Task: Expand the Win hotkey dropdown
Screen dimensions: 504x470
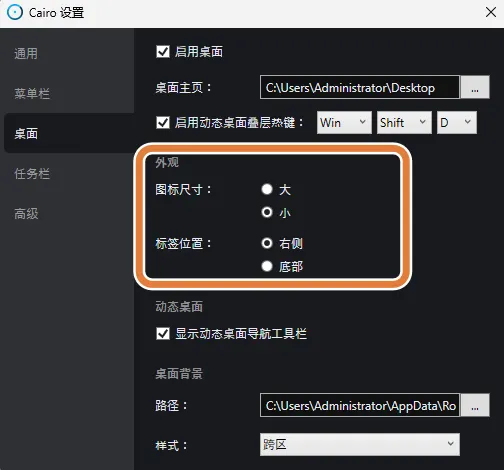Action: coord(344,123)
